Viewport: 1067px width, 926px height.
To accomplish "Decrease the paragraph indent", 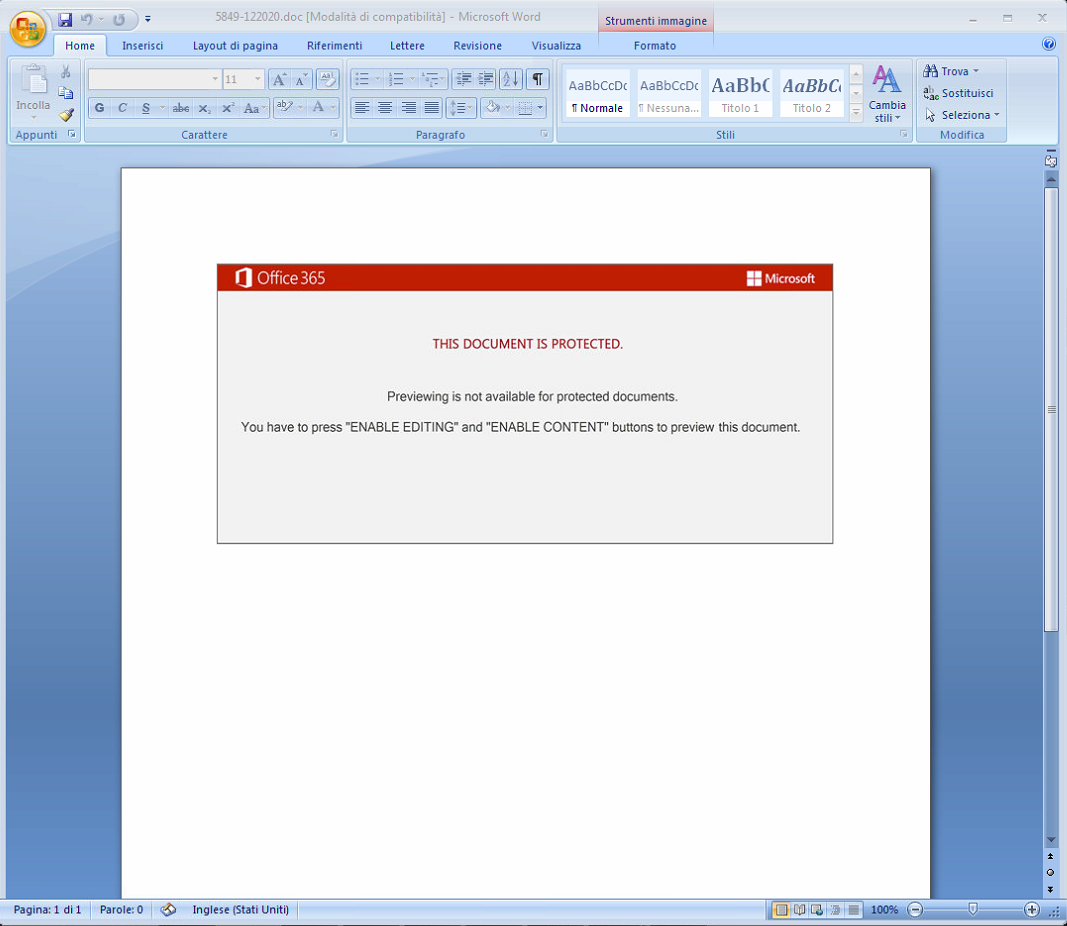I will point(463,80).
